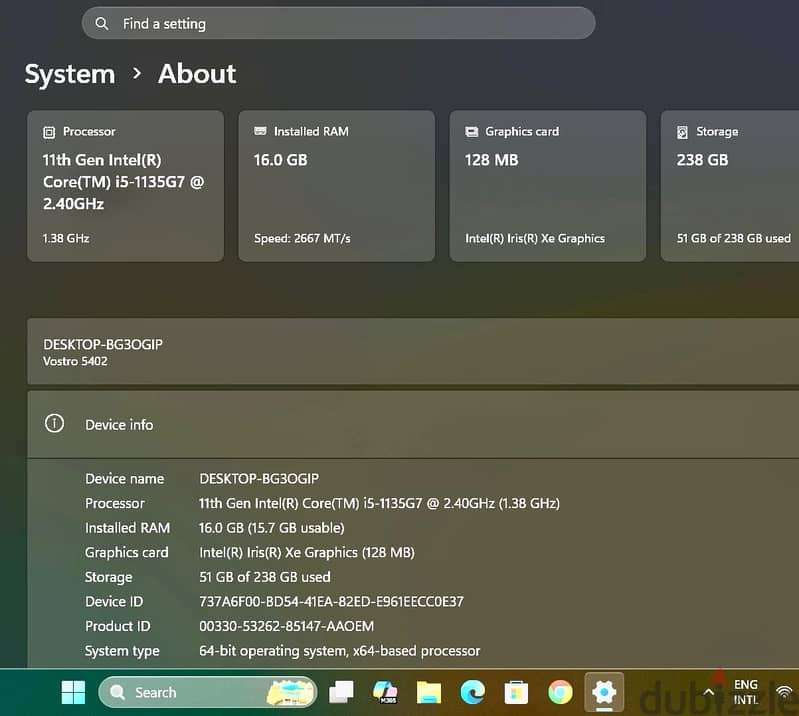Open Task View from the taskbar

pyautogui.click(x=341, y=693)
